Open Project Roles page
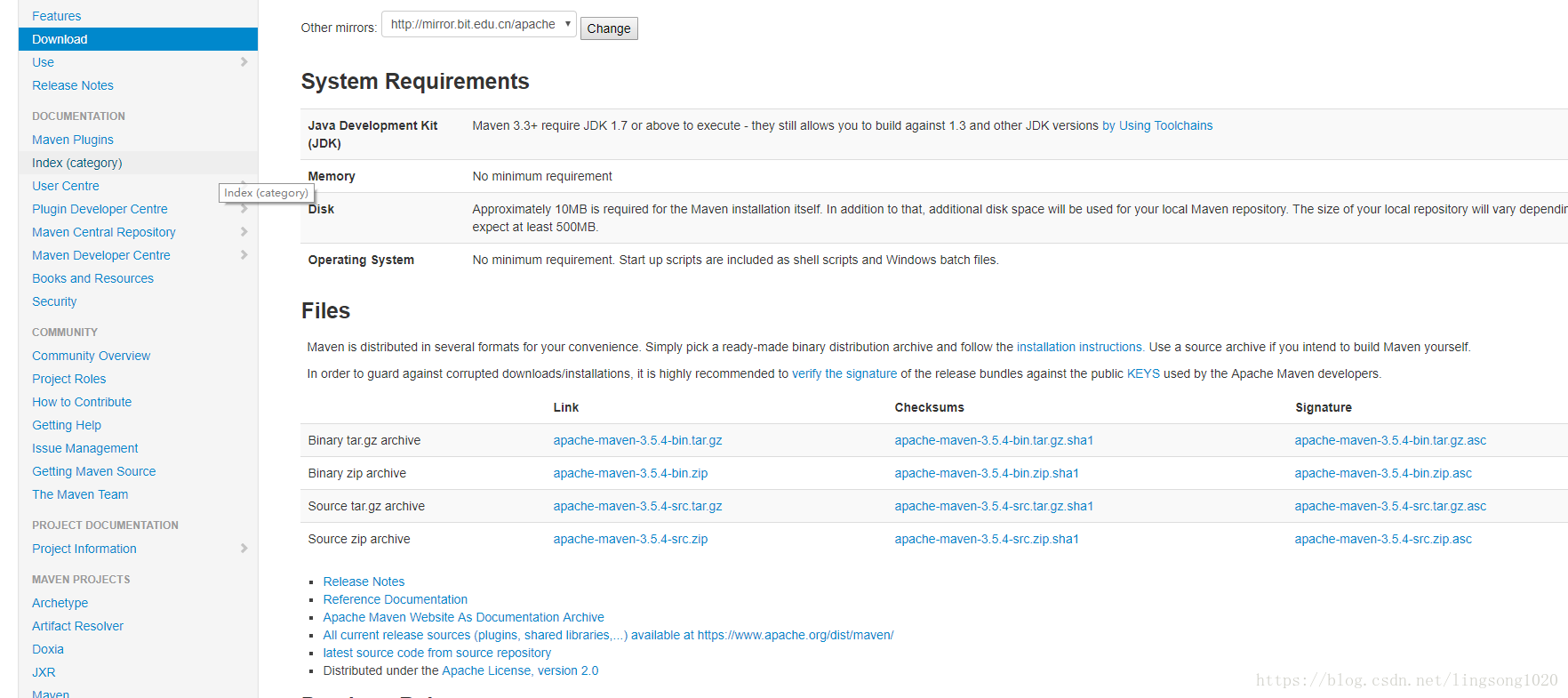The height and width of the screenshot is (698, 1568). tap(68, 379)
